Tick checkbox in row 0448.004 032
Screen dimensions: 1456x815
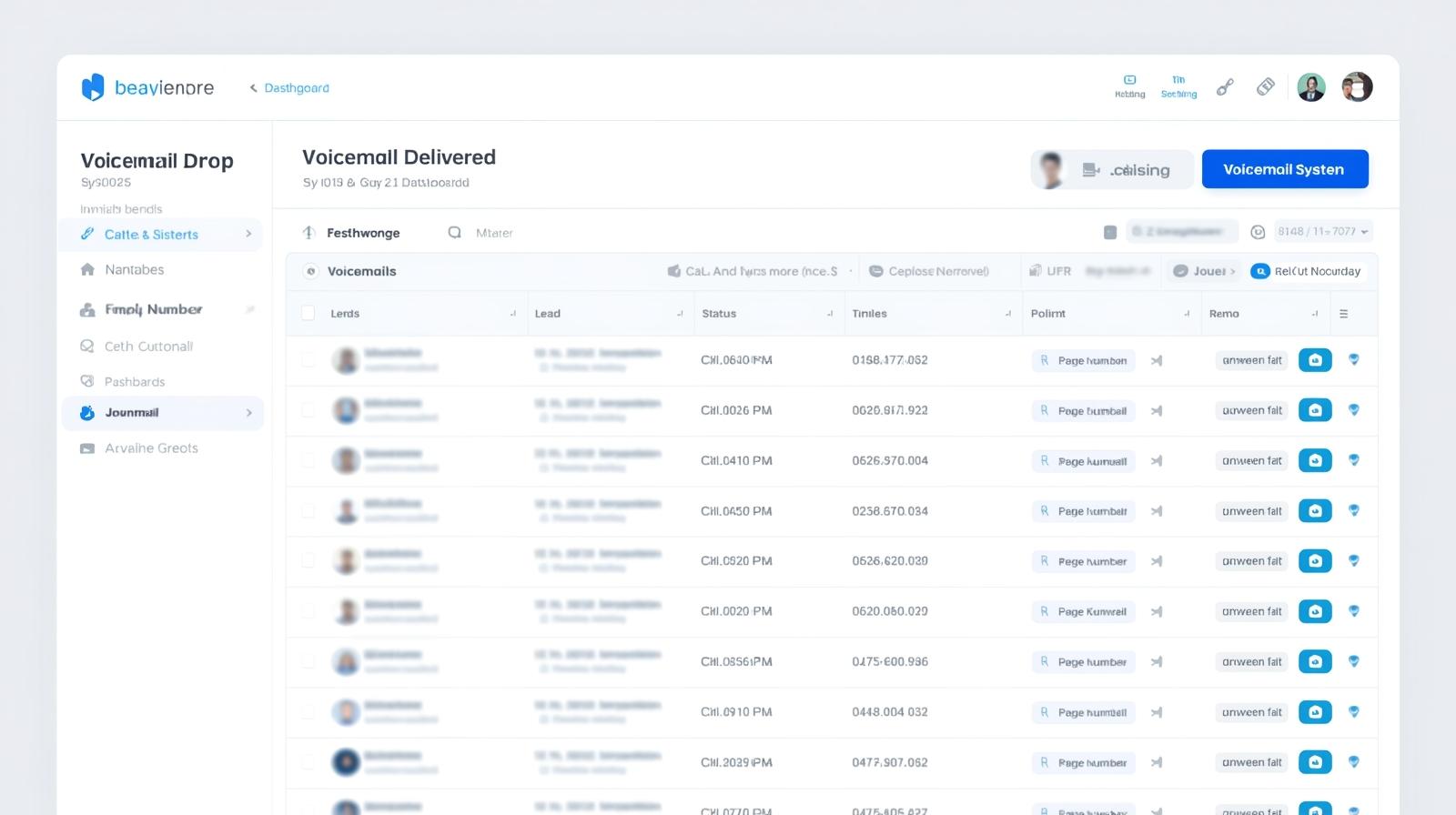308,712
